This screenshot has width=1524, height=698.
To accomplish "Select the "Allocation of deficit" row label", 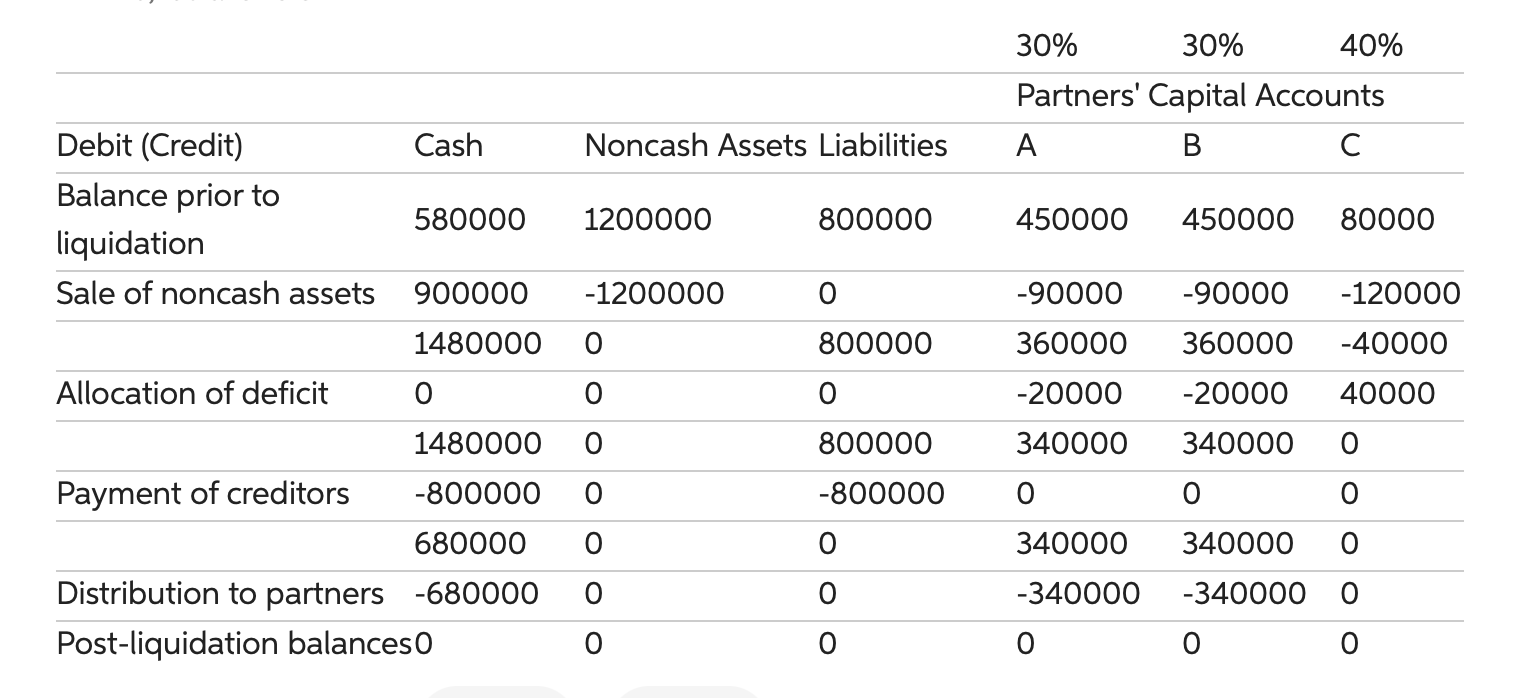I will pos(192,394).
